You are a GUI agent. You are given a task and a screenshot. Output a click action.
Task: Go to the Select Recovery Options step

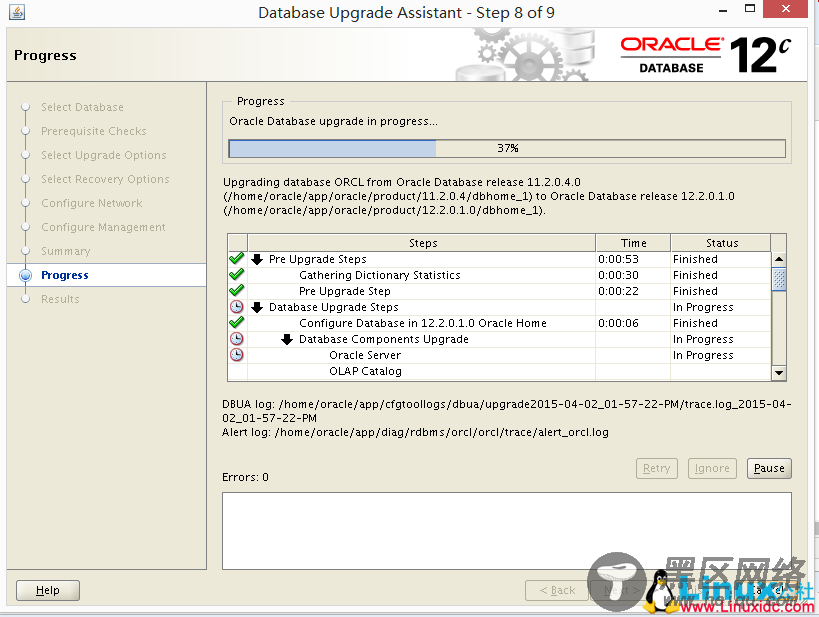coord(106,179)
